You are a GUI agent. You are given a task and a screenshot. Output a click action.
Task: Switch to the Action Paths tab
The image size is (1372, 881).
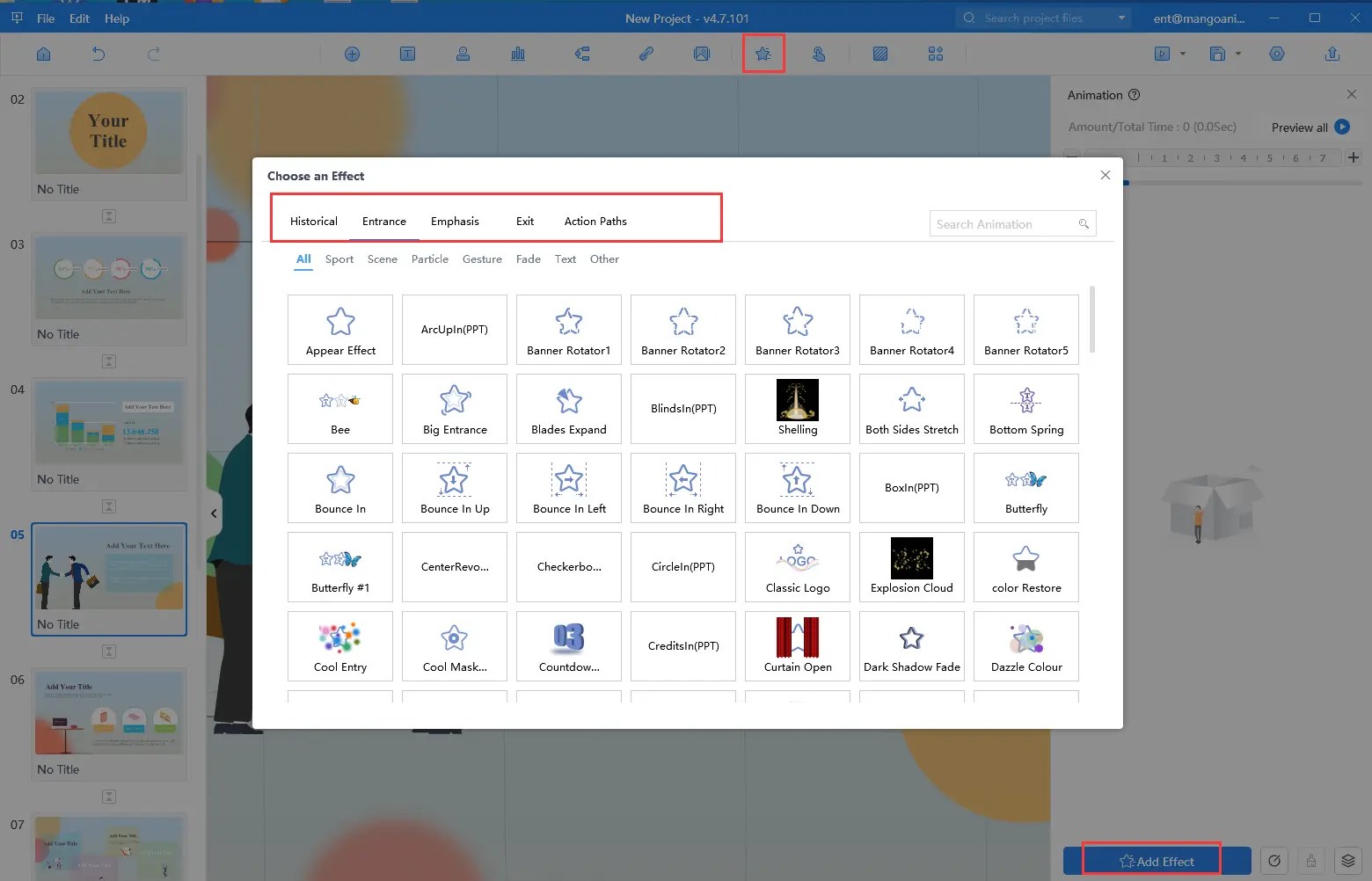click(x=595, y=221)
